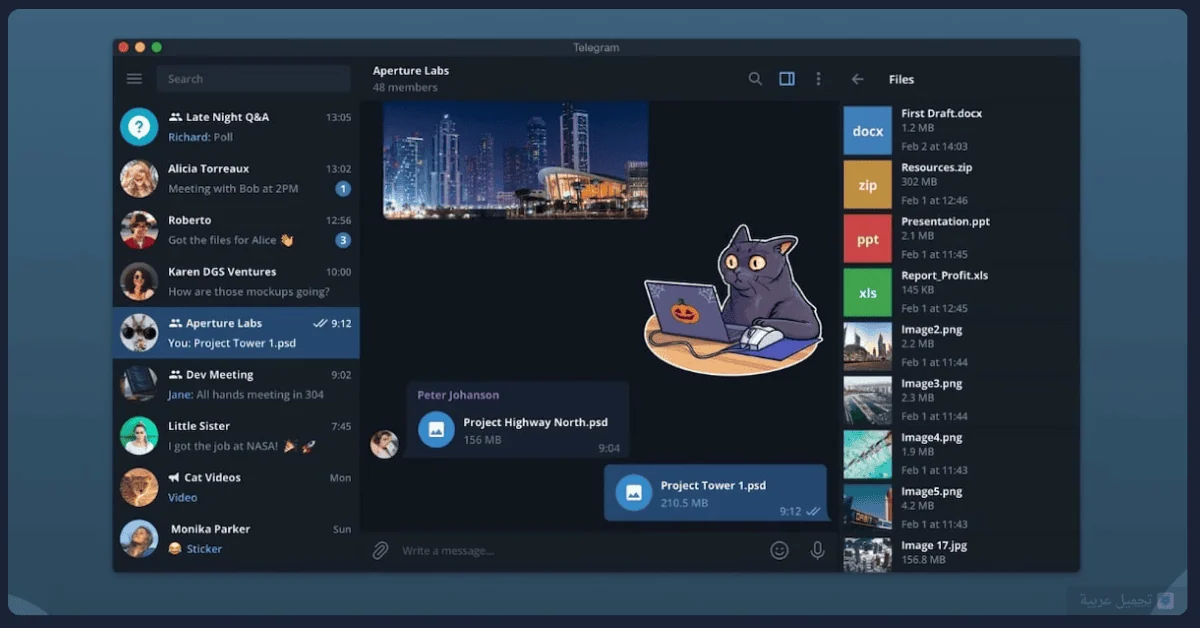Focus the Write a message field
The height and width of the screenshot is (628, 1200).
click(x=580, y=550)
